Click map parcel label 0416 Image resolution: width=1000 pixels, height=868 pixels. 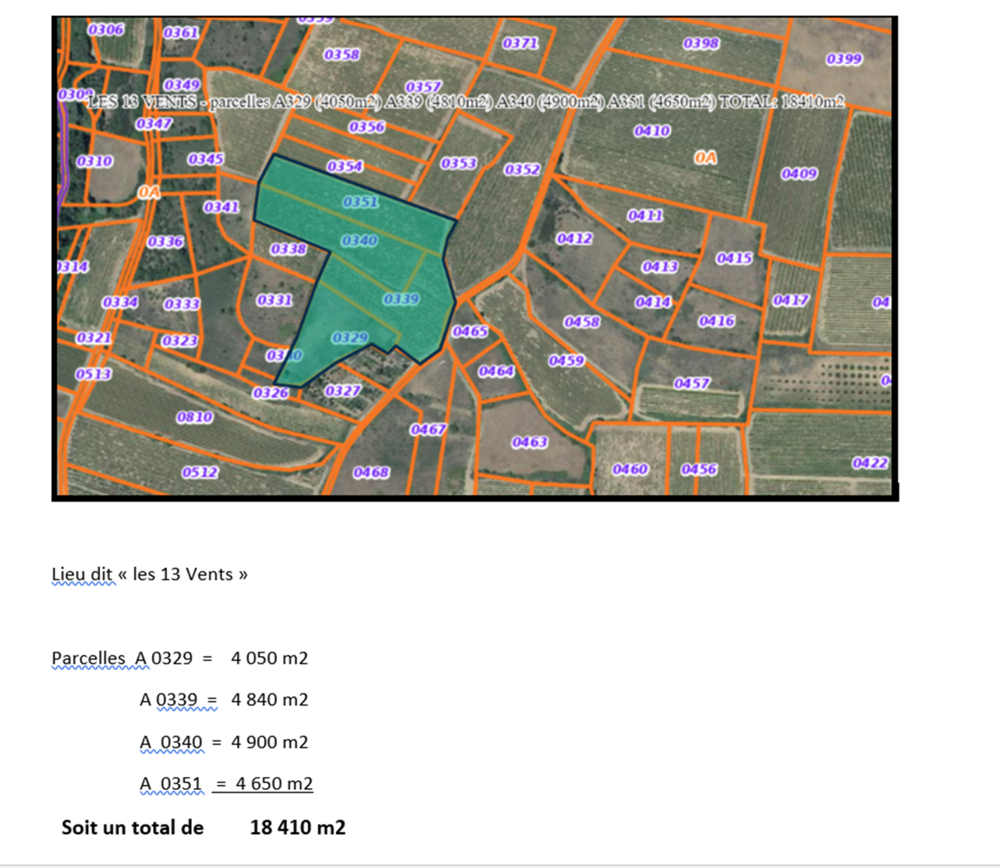(717, 321)
